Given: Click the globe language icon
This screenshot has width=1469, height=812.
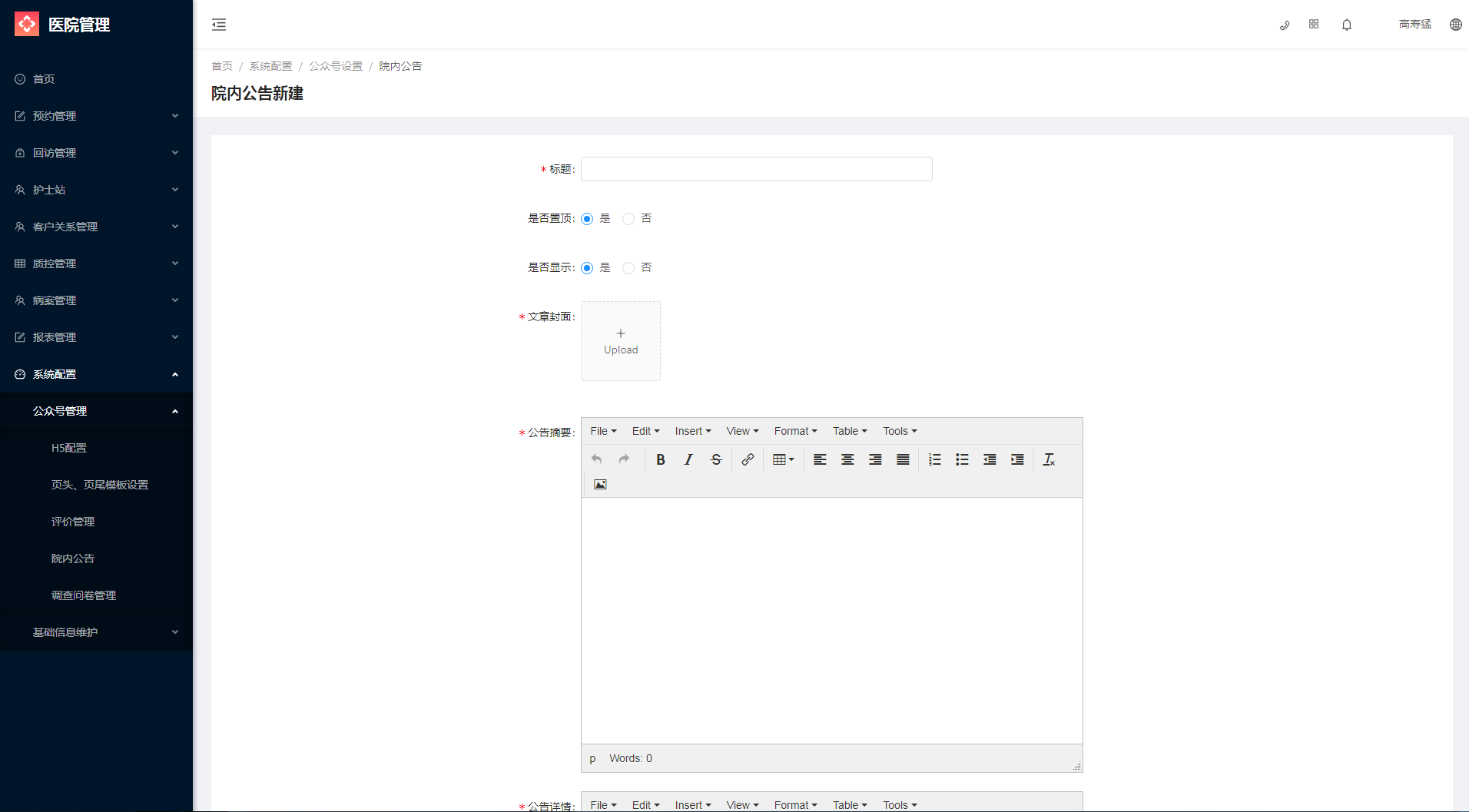Looking at the screenshot, I should click(1455, 25).
